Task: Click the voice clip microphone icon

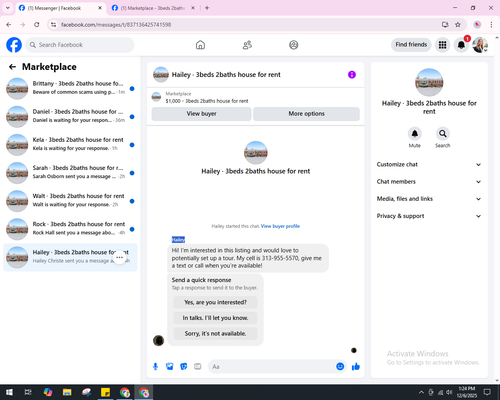Action: point(155,367)
